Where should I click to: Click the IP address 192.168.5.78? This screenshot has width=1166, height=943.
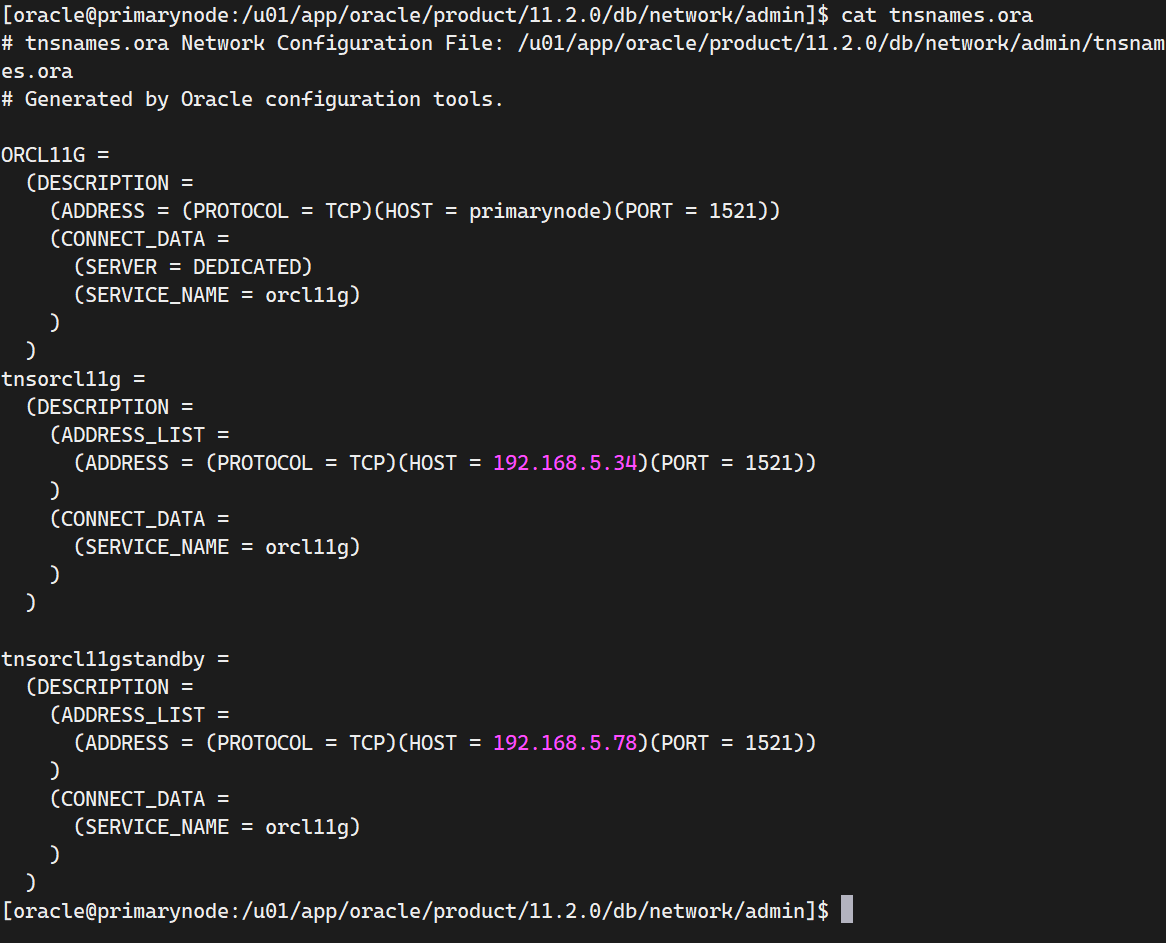click(x=565, y=743)
